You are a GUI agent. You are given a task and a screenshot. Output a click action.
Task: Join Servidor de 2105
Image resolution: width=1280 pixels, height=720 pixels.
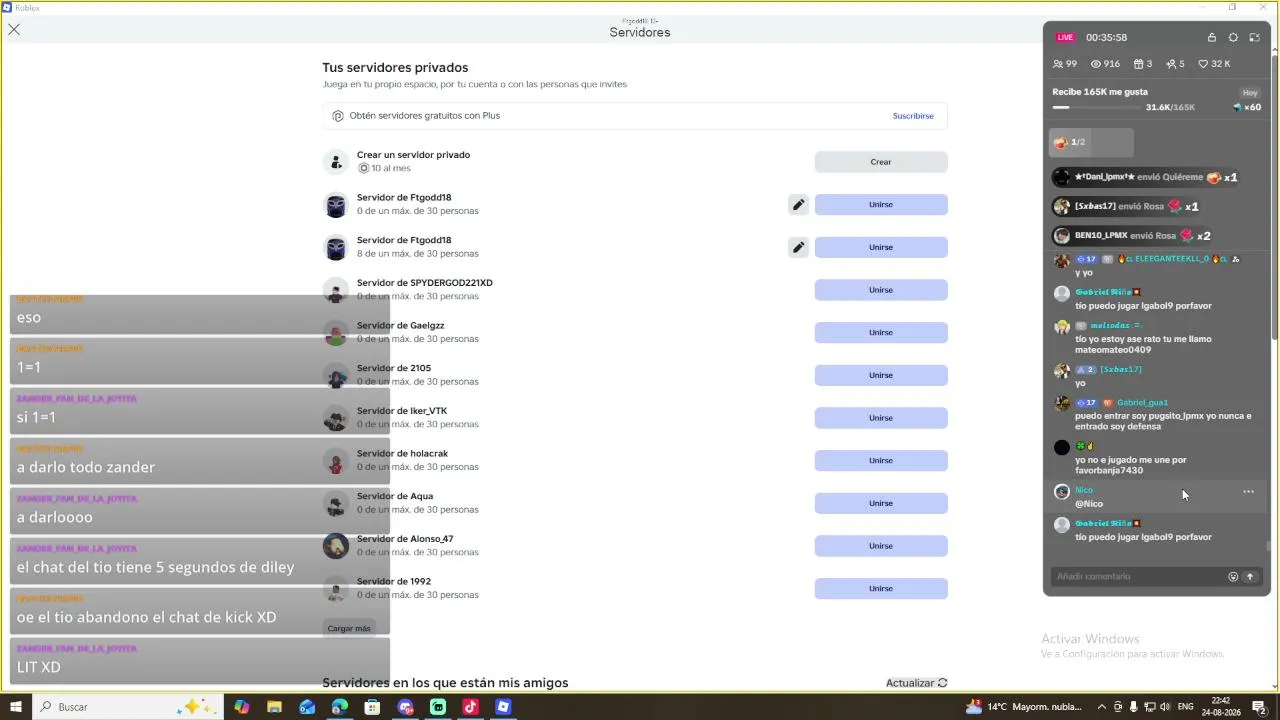[x=881, y=375]
